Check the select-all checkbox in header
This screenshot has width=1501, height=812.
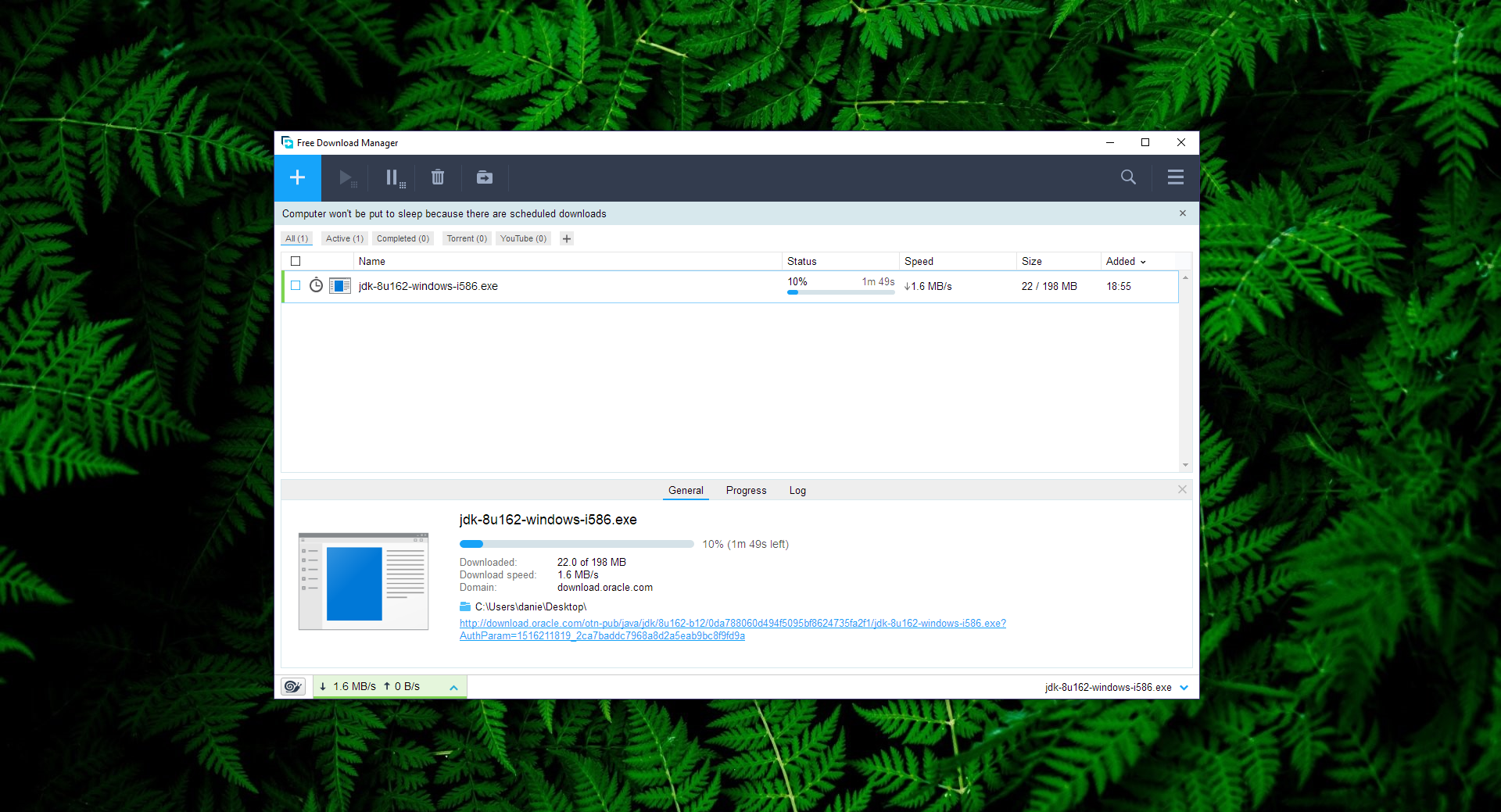[296, 261]
